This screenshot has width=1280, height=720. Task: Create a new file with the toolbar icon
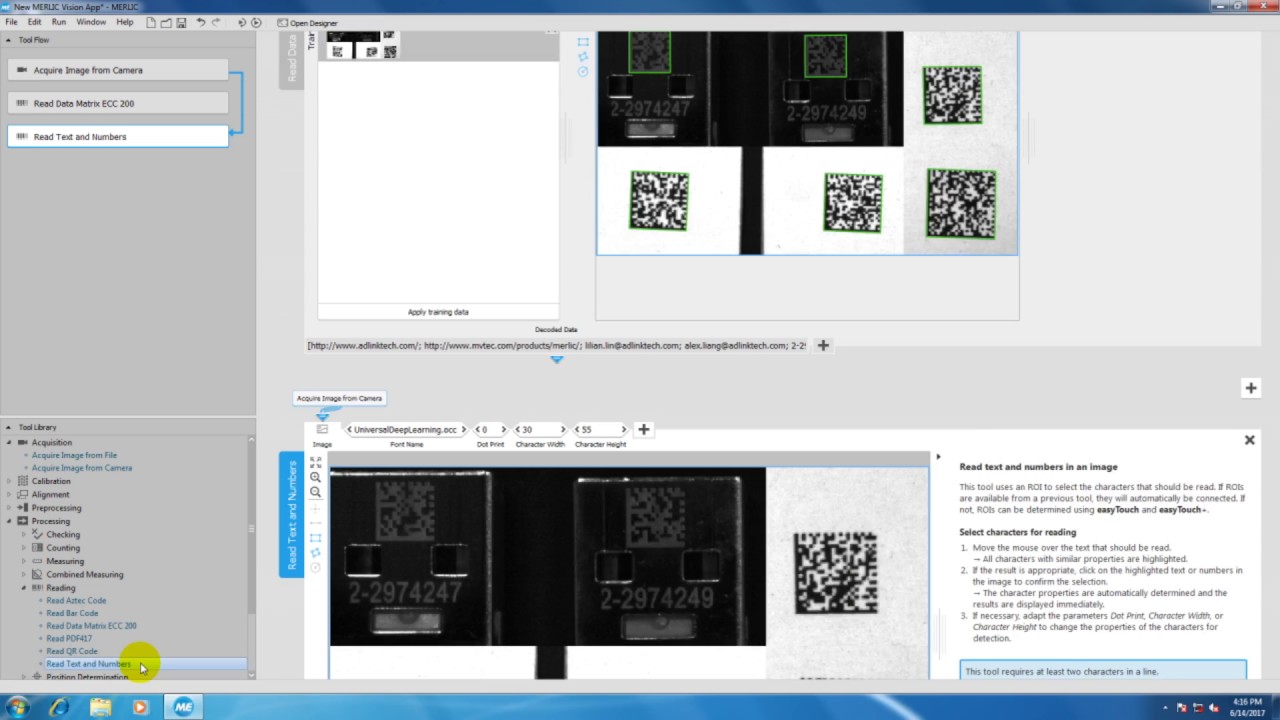[151, 22]
